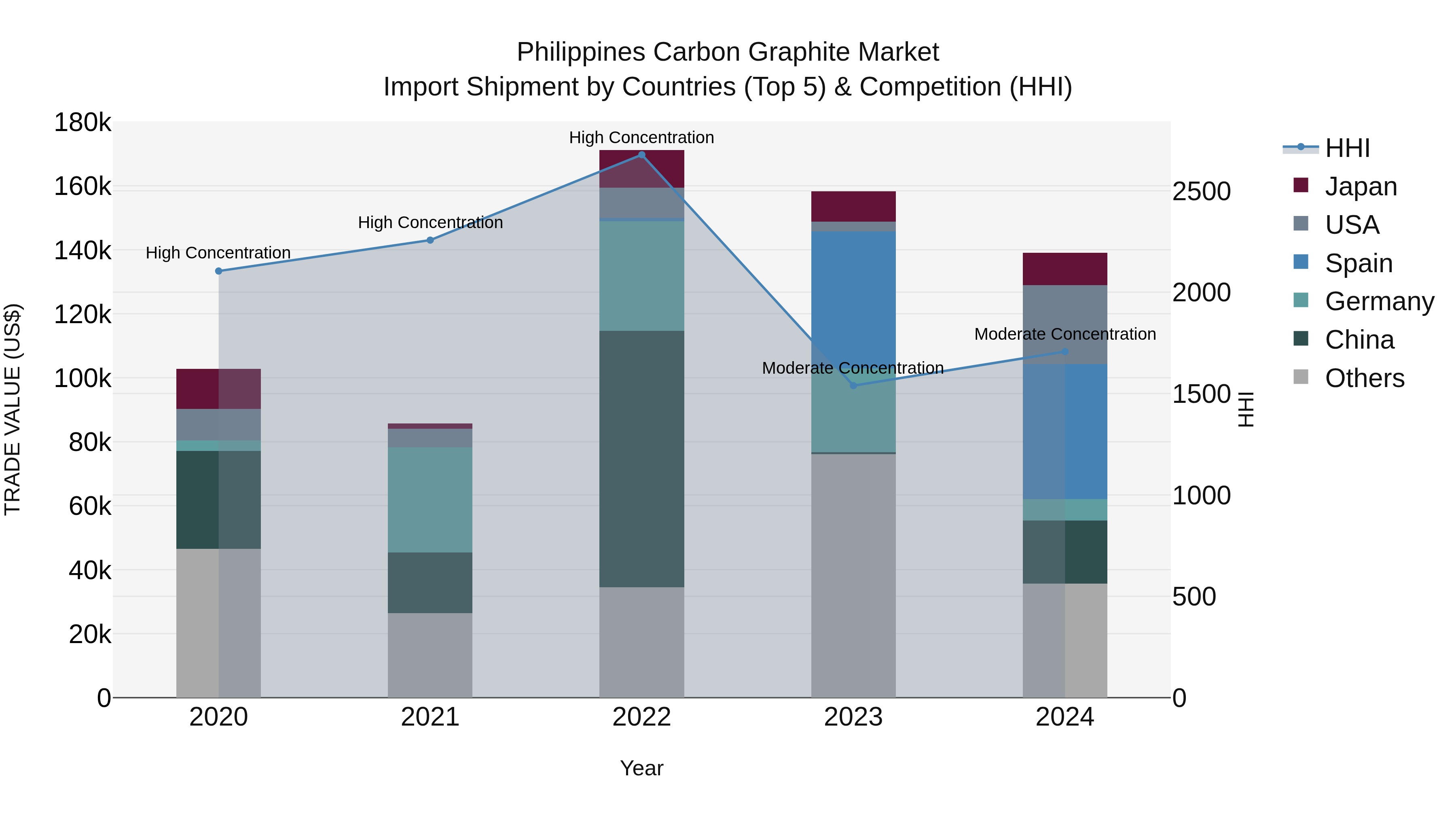Click the Others segment in 2023 bar
The width and height of the screenshot is (1456, 819).
point(853,576)
